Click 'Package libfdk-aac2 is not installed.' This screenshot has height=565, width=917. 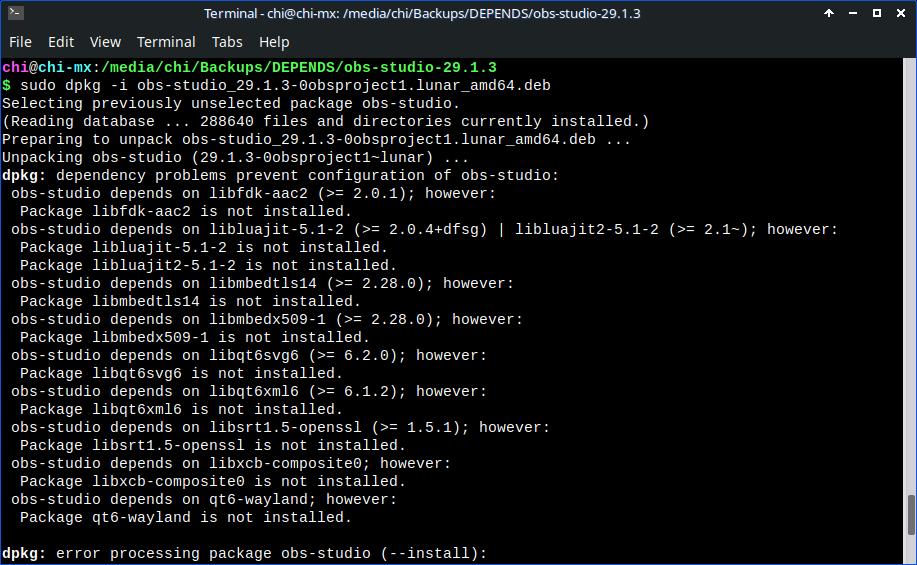pyautogui.click(x=186, y=212)
